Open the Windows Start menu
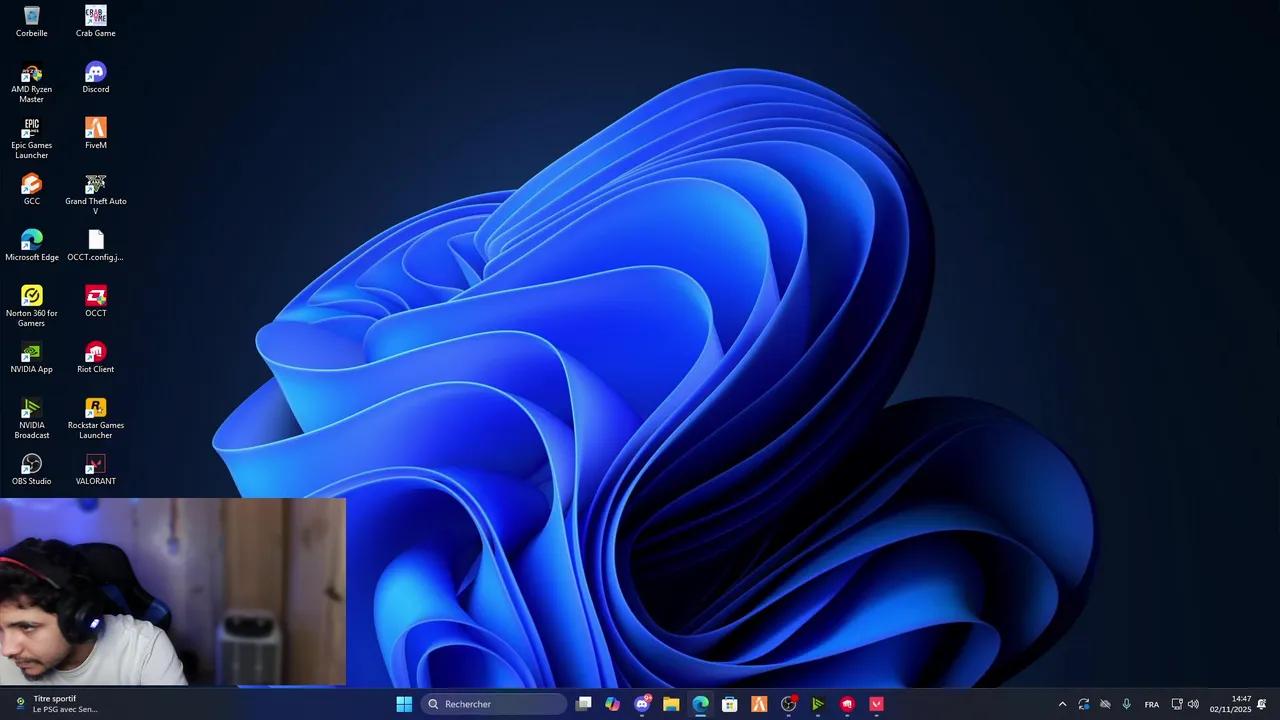This screenshot has height=720, width=1280. point(404,704)
